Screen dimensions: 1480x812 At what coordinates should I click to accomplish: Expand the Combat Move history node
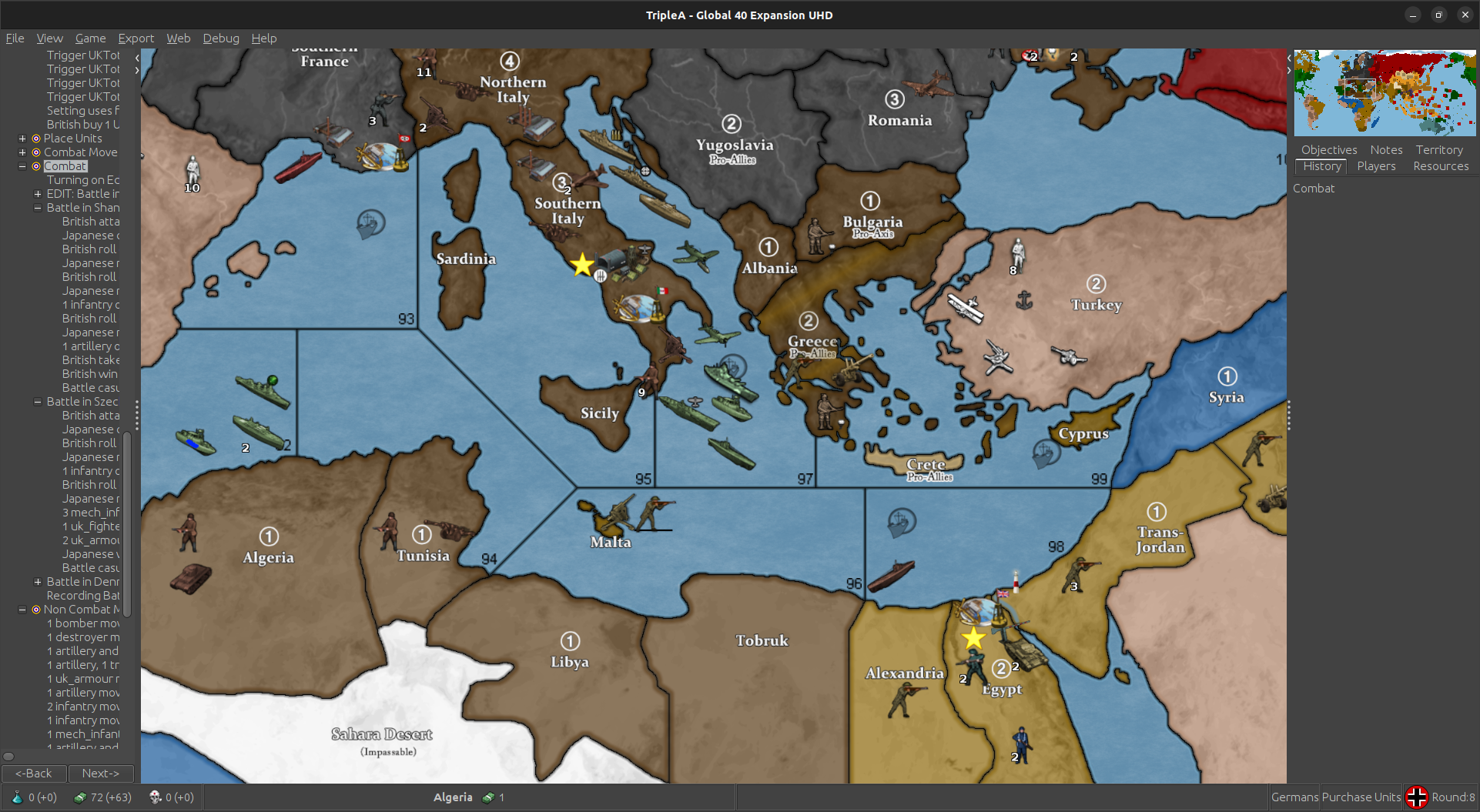pos(22,152)
